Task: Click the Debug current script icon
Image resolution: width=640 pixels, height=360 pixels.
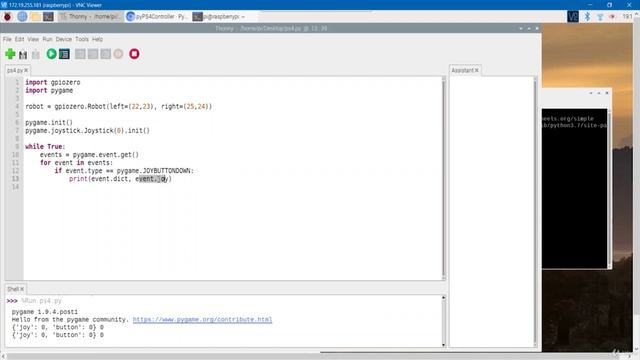Action: (x=64, y=54)
